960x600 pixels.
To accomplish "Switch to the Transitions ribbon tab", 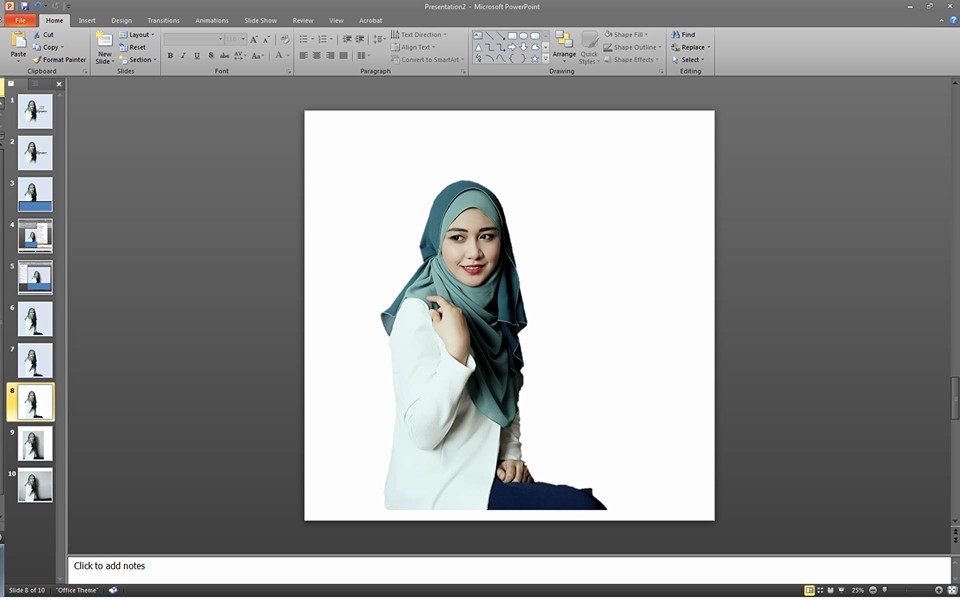I will [163, 20].
